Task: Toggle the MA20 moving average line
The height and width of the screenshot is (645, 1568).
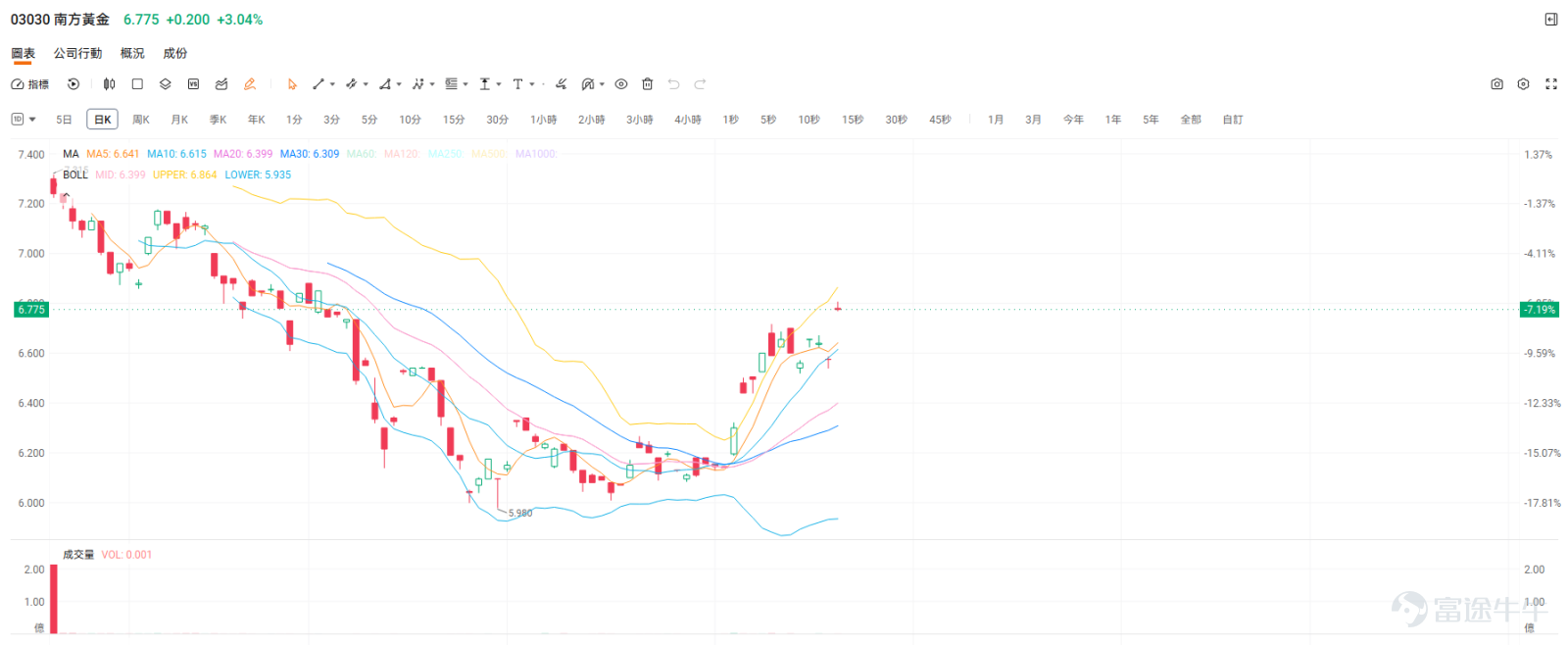Action: 243,154
